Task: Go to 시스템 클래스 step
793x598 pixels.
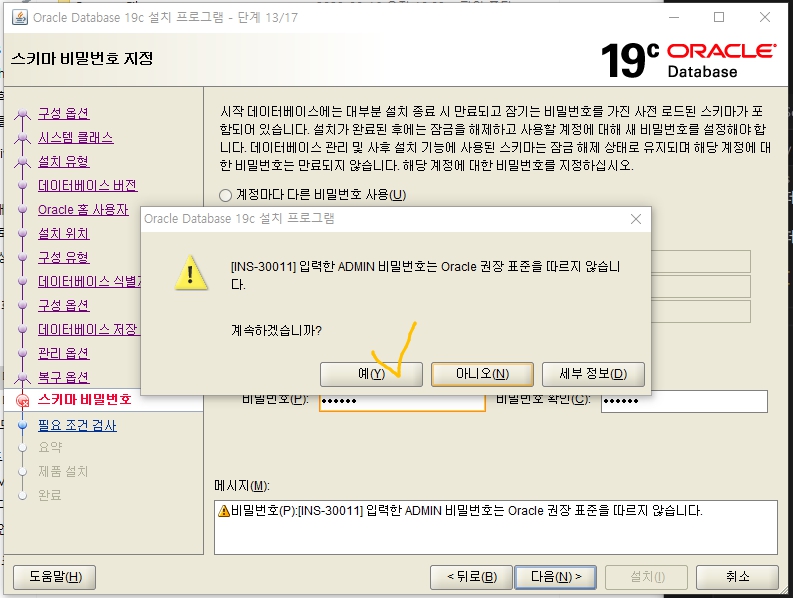Action: 76,137
